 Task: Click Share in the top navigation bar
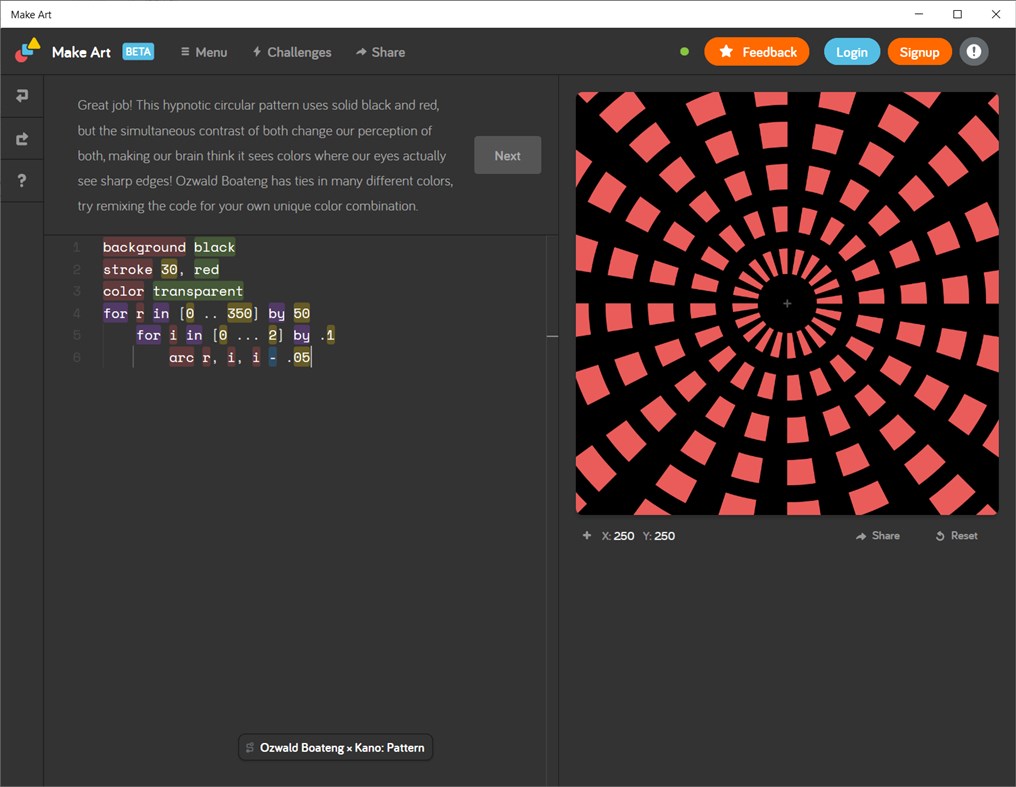coord(380,52)
